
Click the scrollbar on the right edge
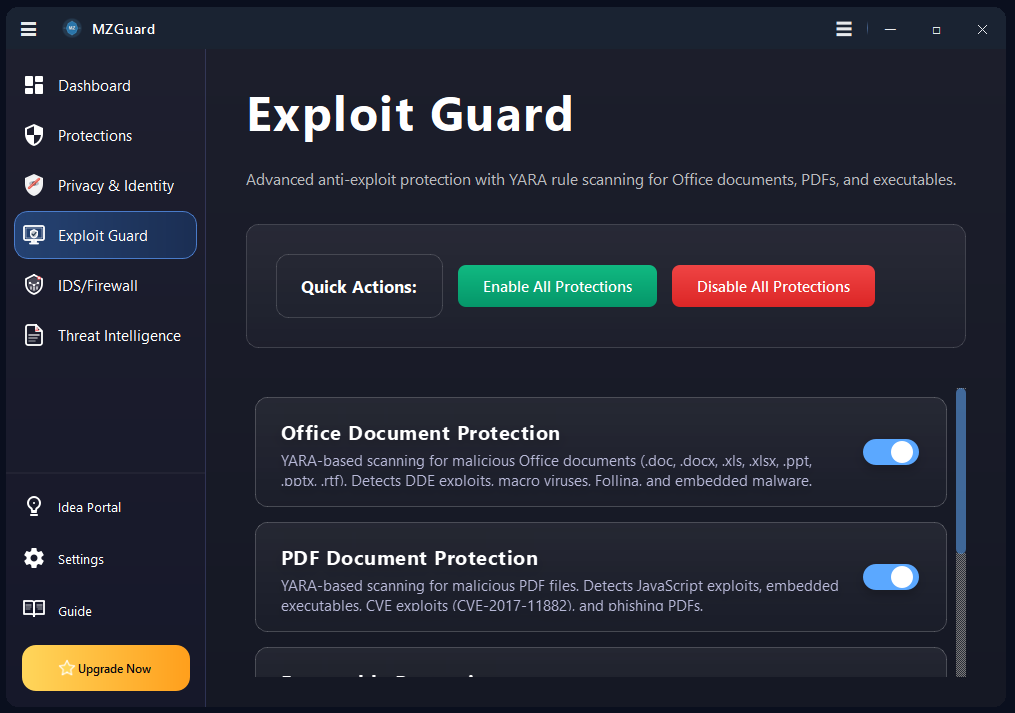[960, 470]
